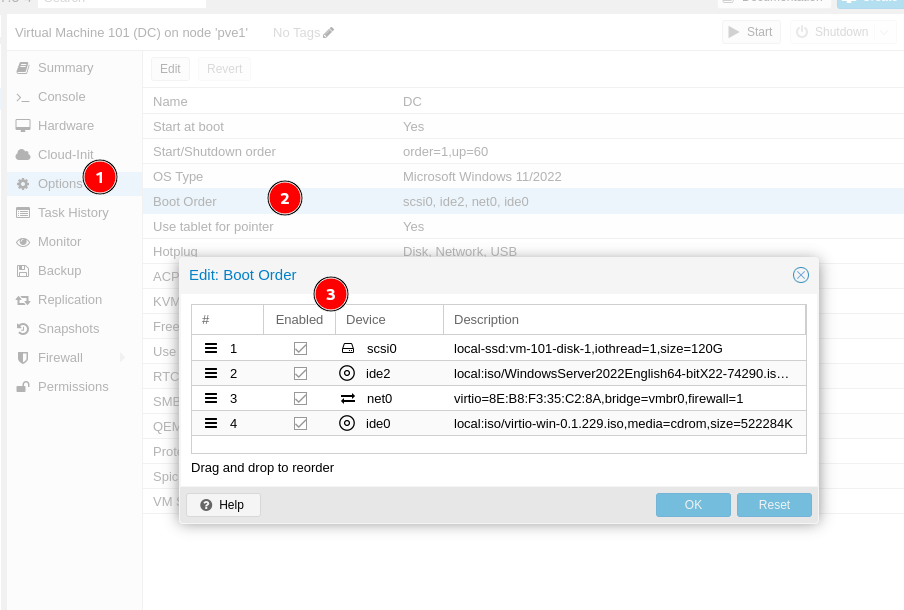
Task: Close the Edit: Boot Order dialog
Action: tap(800, 275)
